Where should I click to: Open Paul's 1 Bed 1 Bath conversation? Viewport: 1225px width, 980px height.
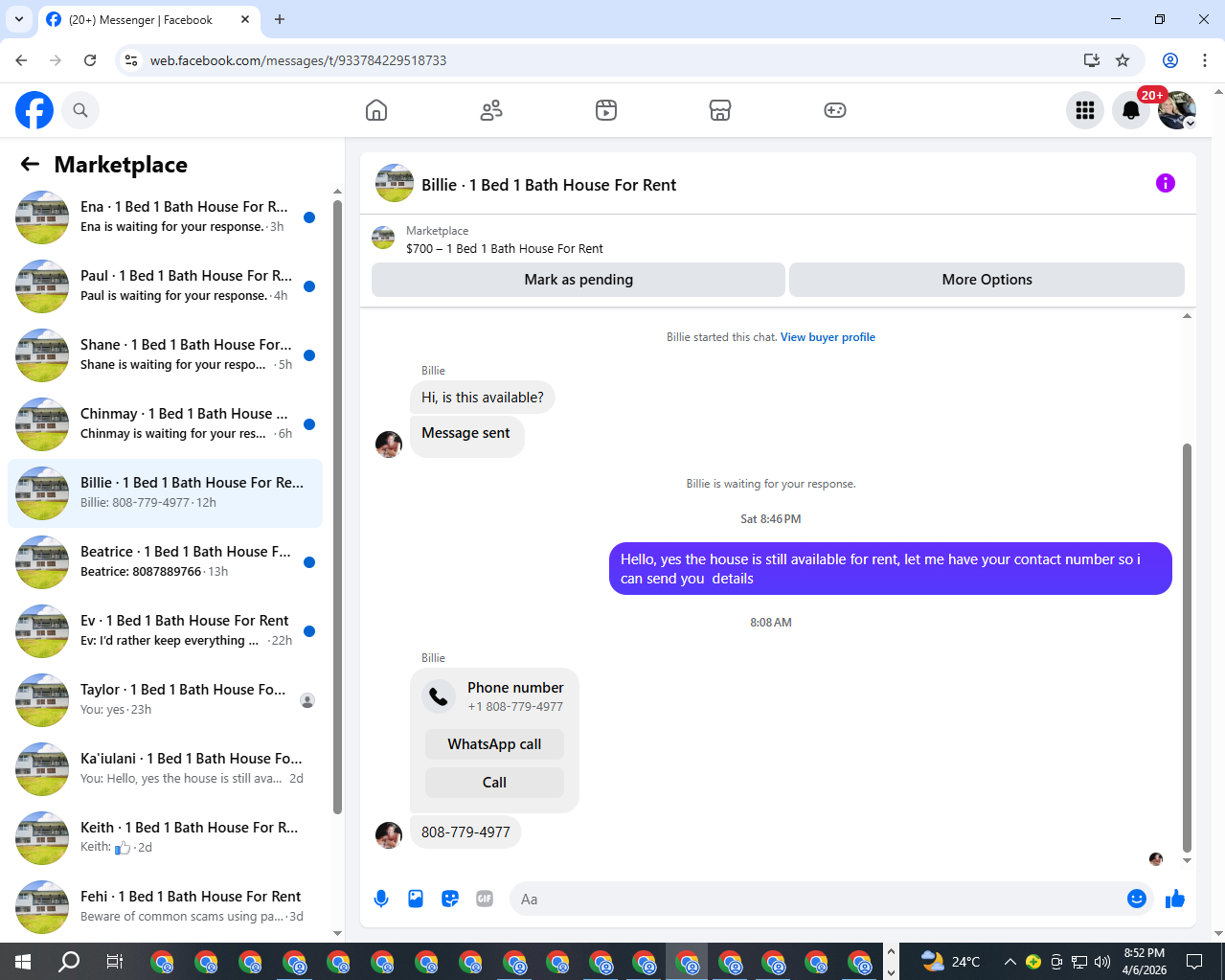tap(165, 286)
